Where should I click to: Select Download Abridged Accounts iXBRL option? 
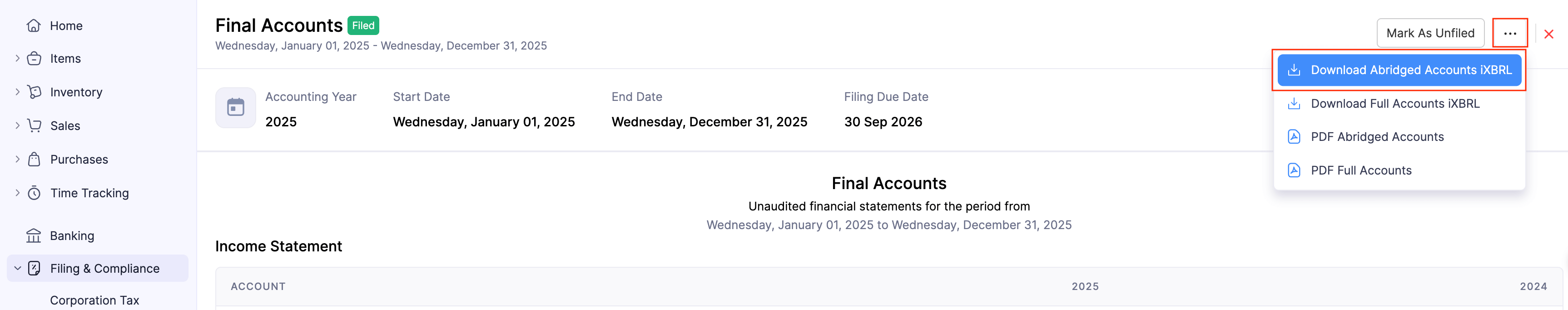1399,70
